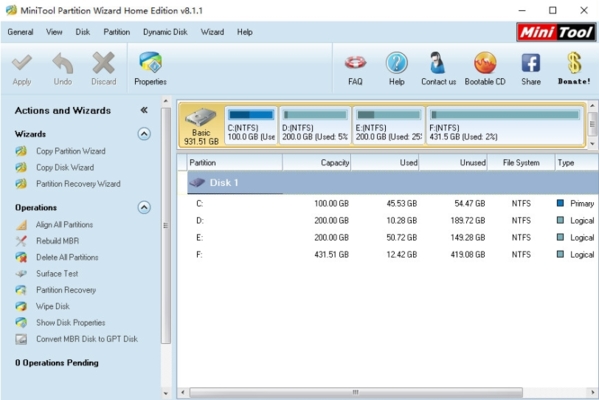Open disk Properties from toolbar
The image size is (599, 400).
pos(151,68)
